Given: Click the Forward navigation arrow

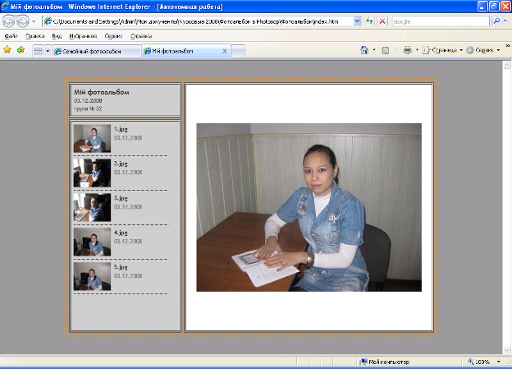Looking at the screenshot, I should point(22,22).
